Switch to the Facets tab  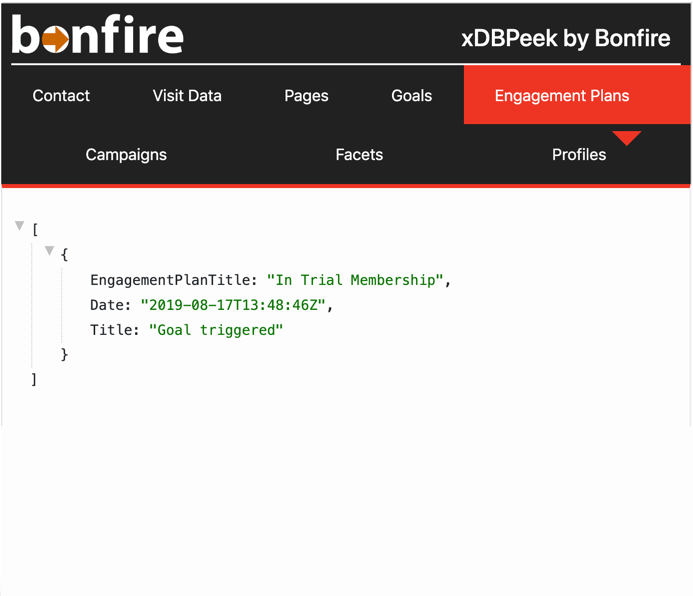pyautogui.click(x=359, y=155)
